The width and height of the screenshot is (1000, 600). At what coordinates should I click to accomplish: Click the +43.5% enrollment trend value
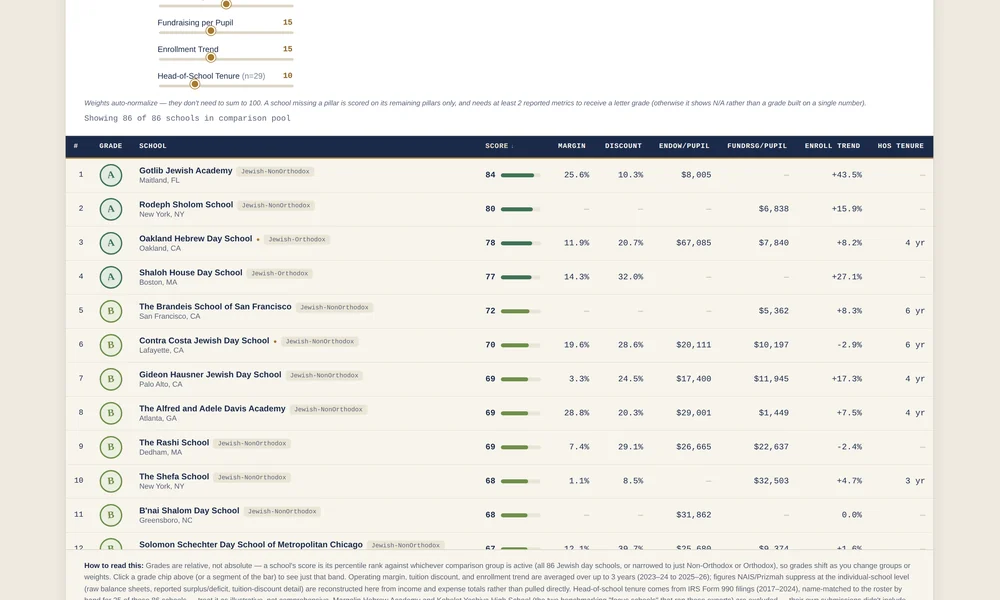pyautogui.click(x=846, y=175)
